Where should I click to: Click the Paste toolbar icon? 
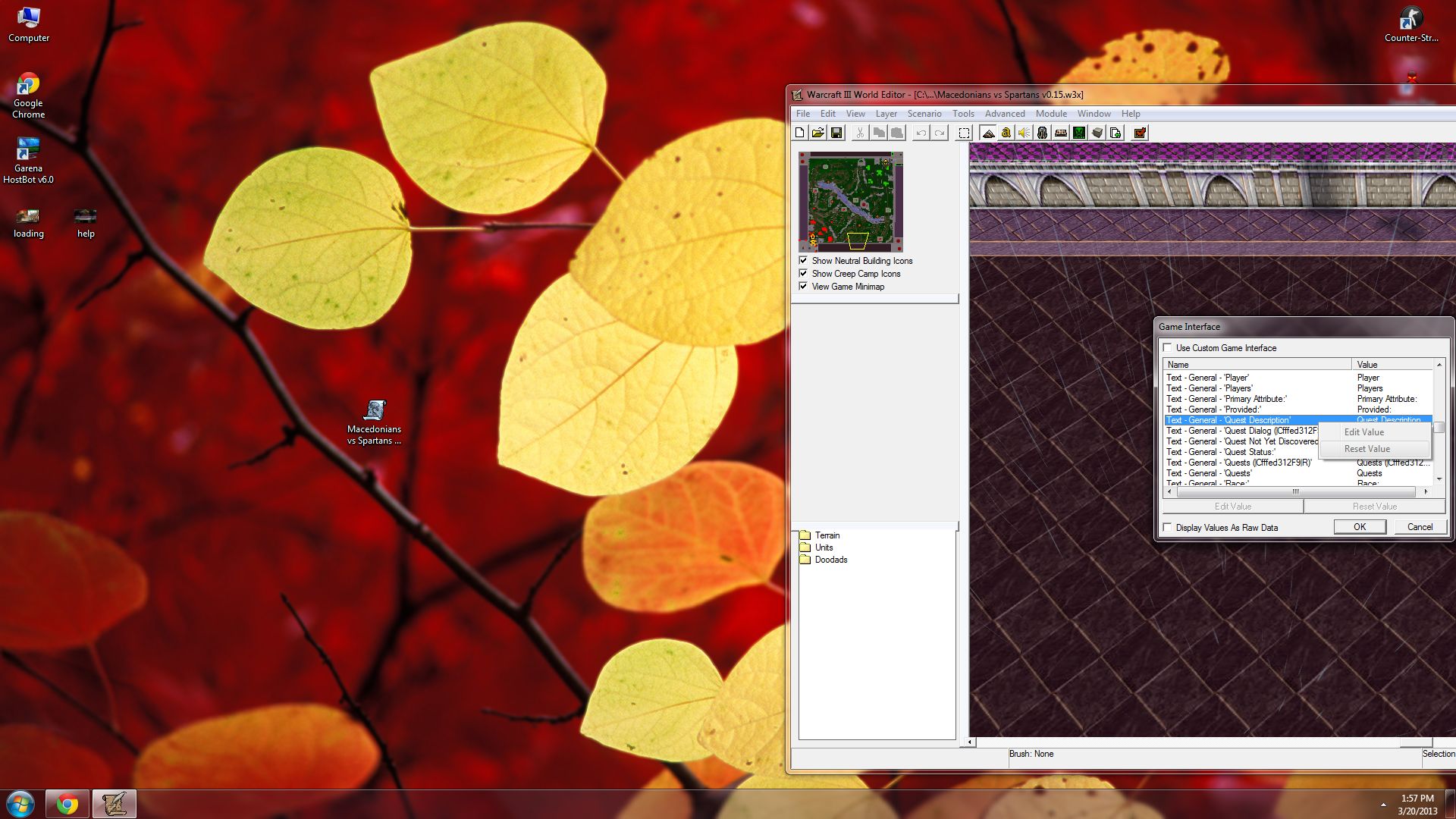pos(896,133)
